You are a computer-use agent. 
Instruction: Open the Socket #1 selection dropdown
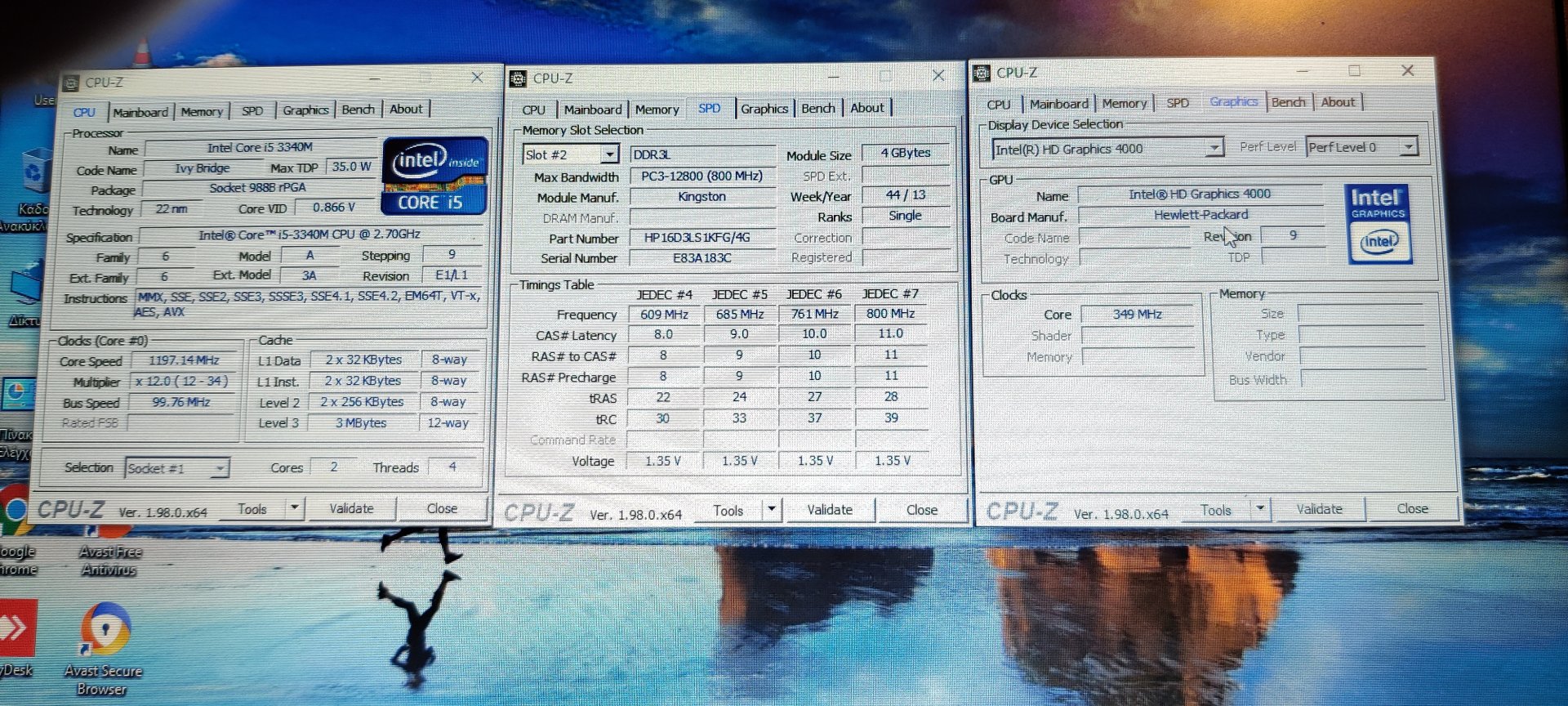(176, 468)
